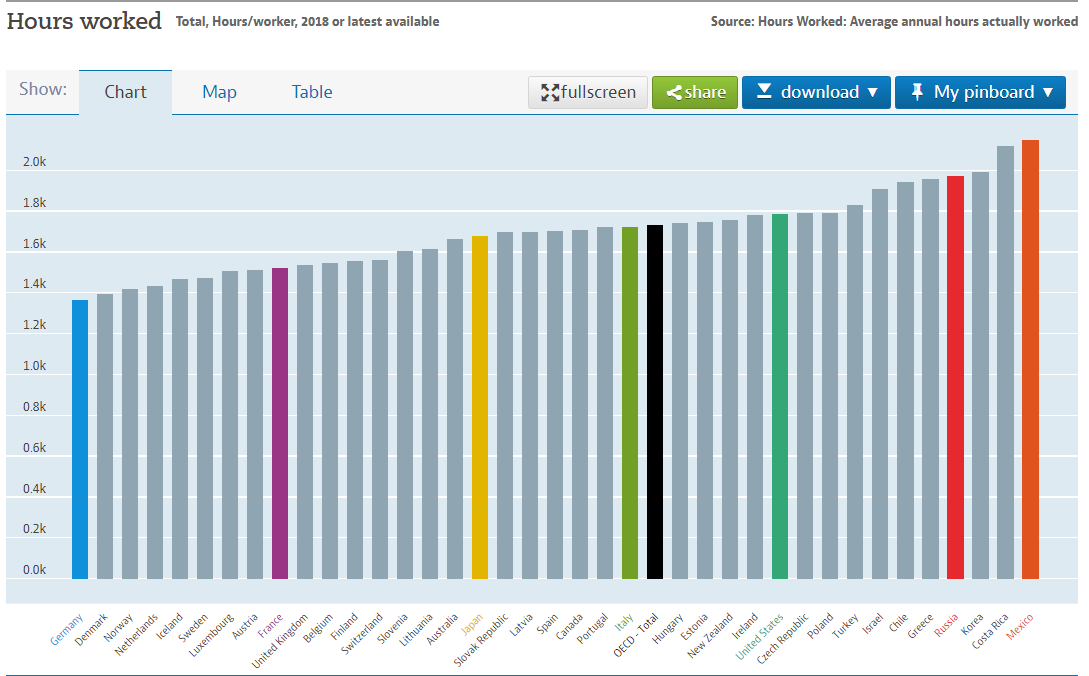This screenshot has width=1089, height=676.
Task: Switch to the Table tab
Action: (312, 92)
